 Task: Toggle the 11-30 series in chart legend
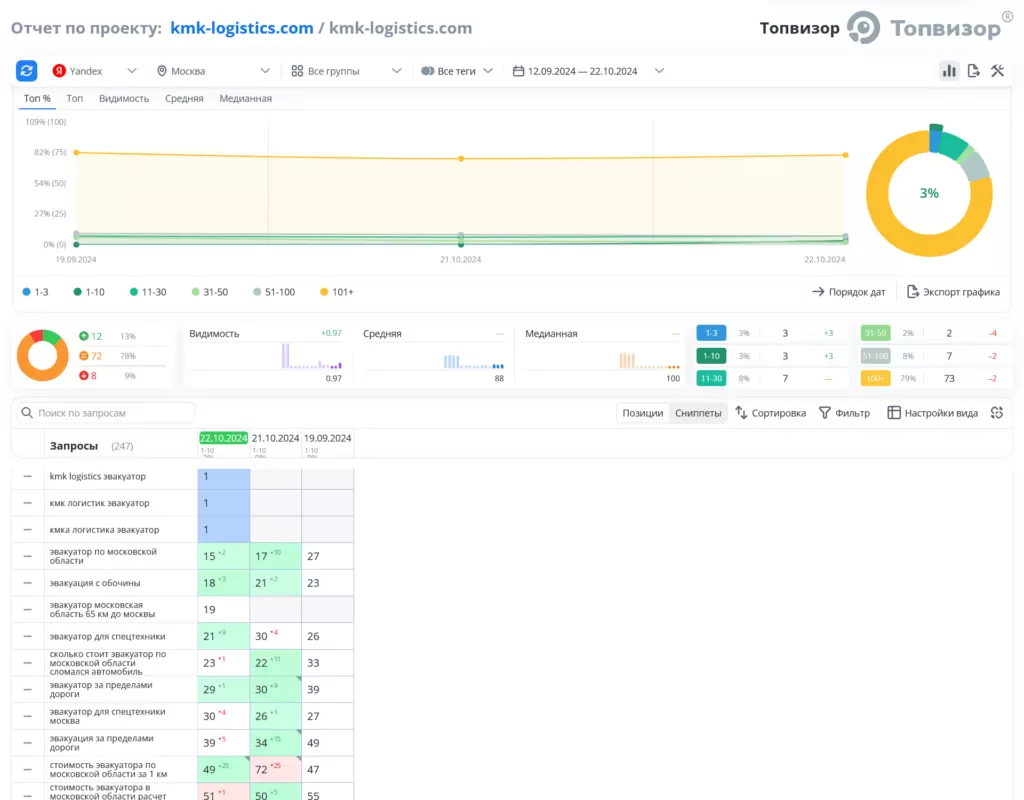point(148,292)
